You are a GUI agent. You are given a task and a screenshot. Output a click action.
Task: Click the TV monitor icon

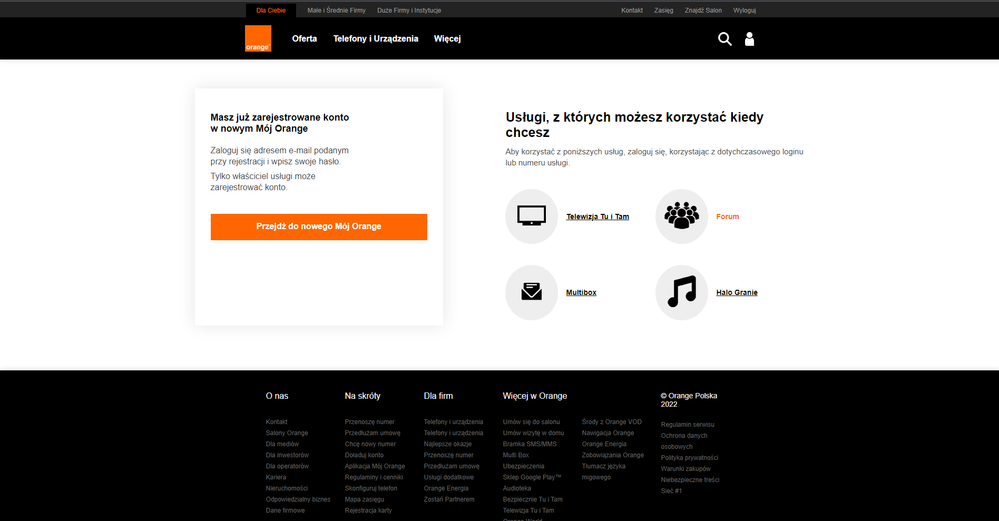(531, 216)
